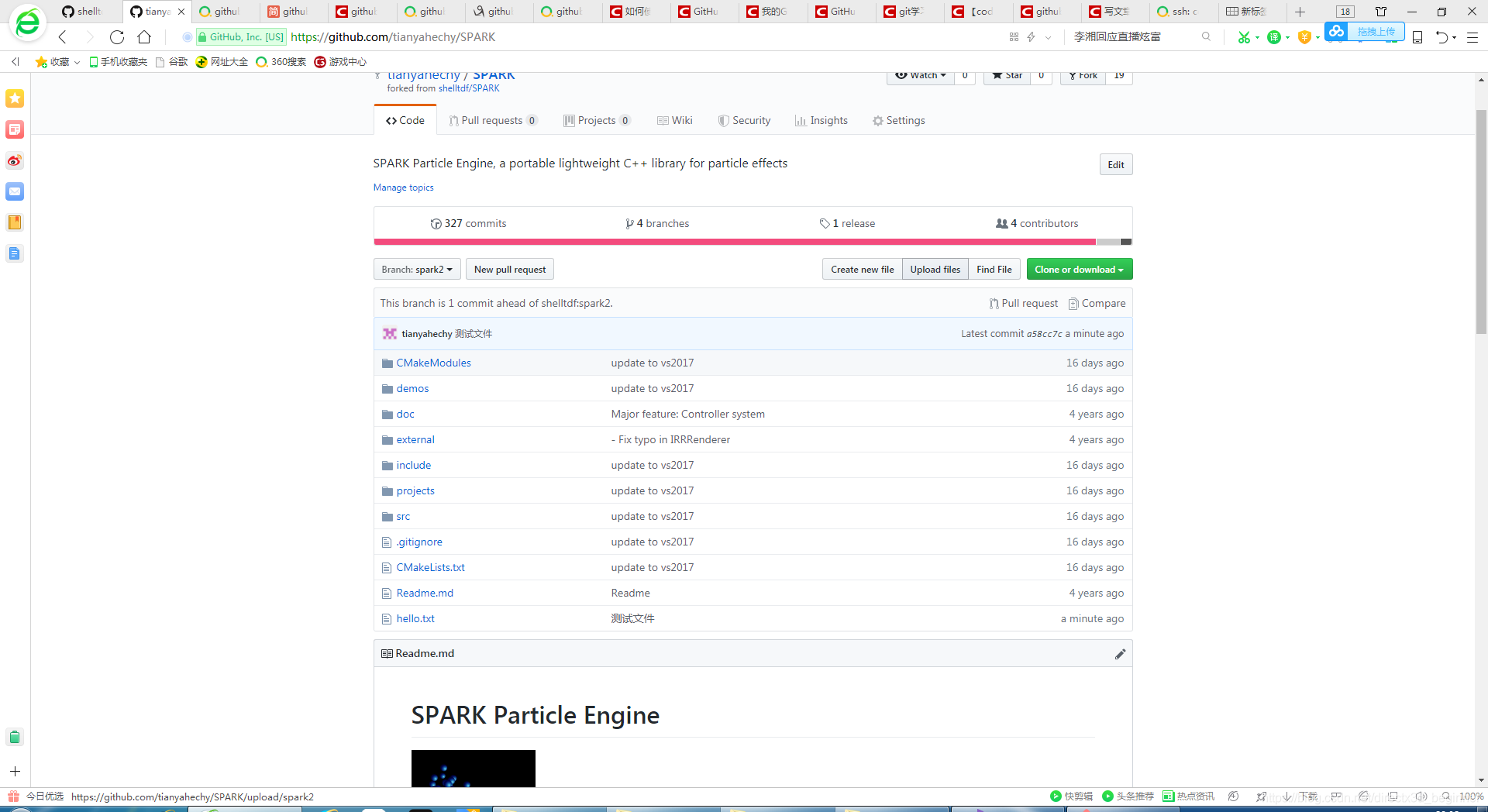Open the Settings tab
The height and width of the screenshot is (812, 1488).
coord(898,120)
